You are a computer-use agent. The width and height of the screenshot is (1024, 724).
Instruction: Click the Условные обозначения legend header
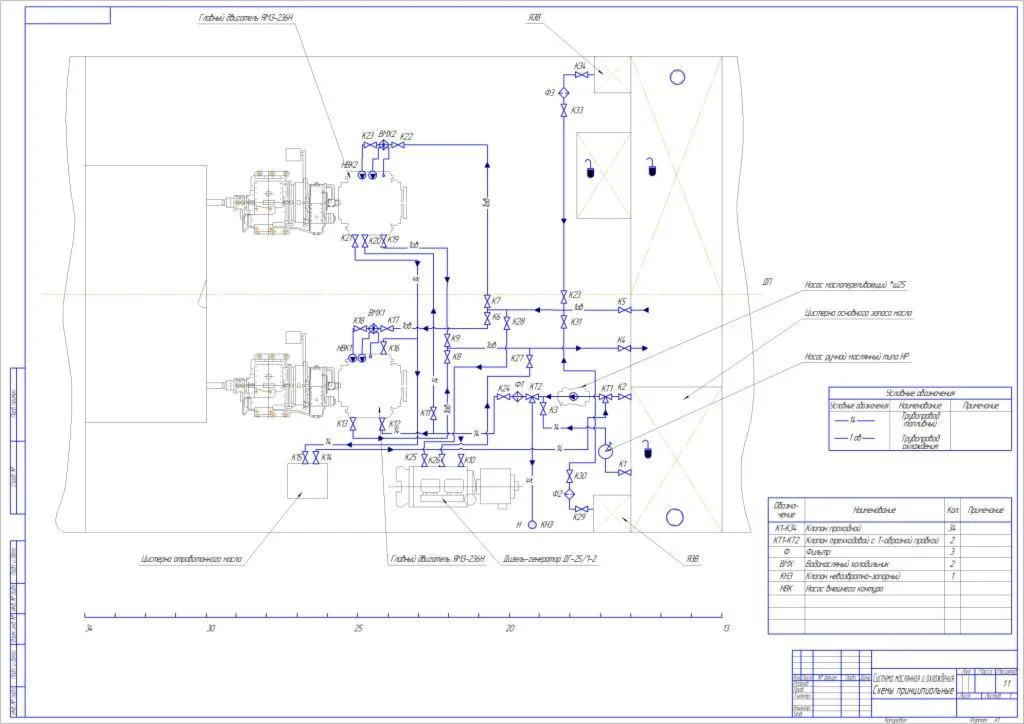[x=920, y=393]
